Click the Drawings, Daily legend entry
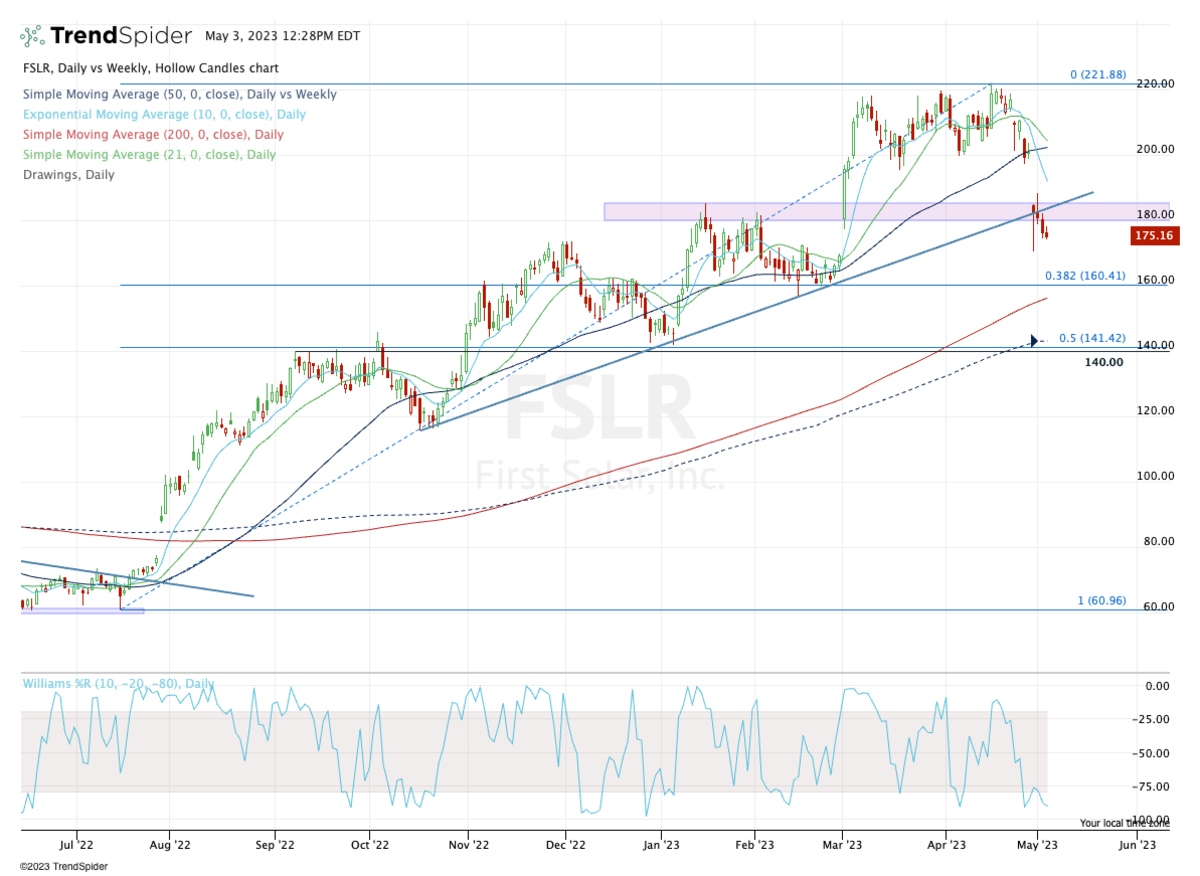 pos(67,174)
